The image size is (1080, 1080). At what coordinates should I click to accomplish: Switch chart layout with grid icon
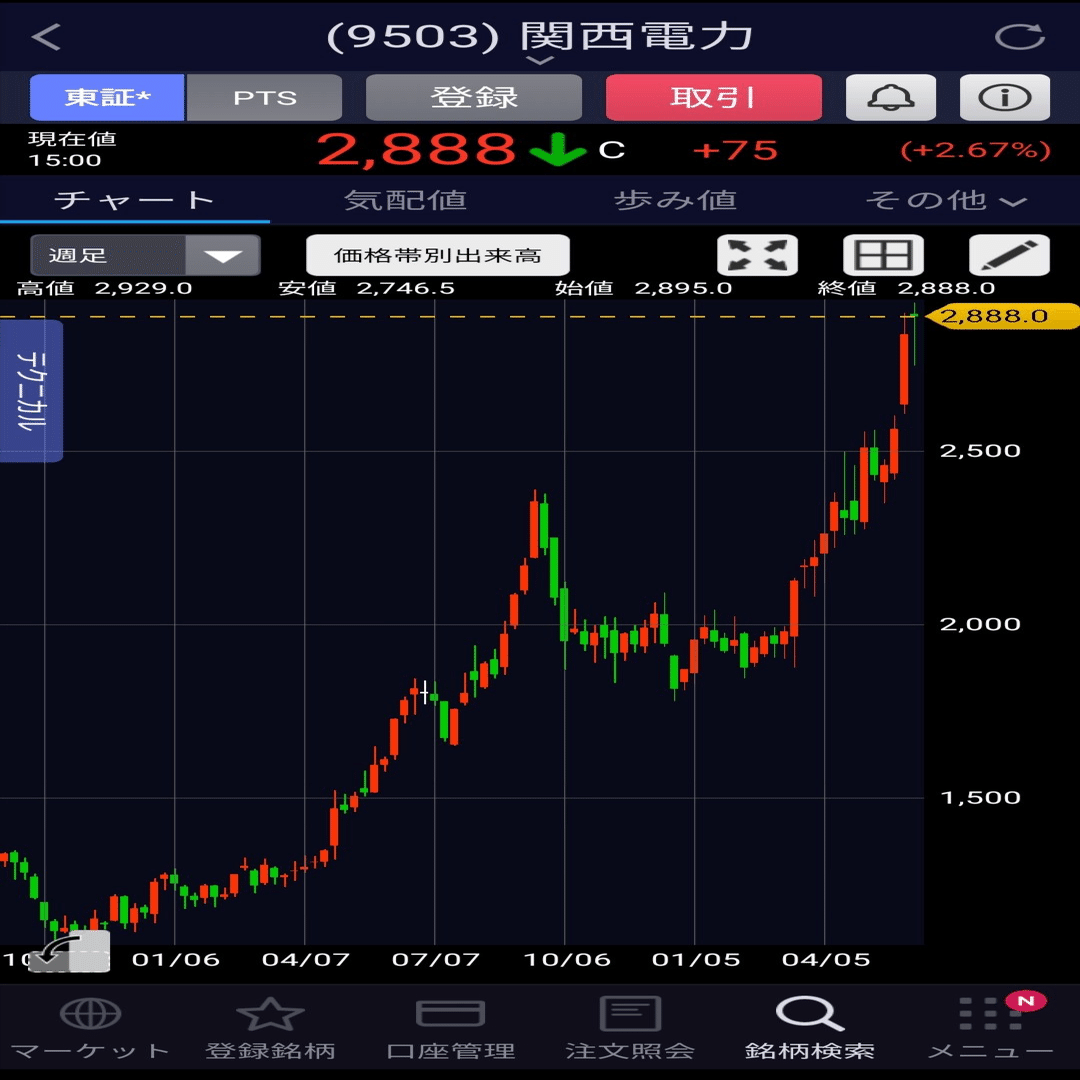[883, 255]
